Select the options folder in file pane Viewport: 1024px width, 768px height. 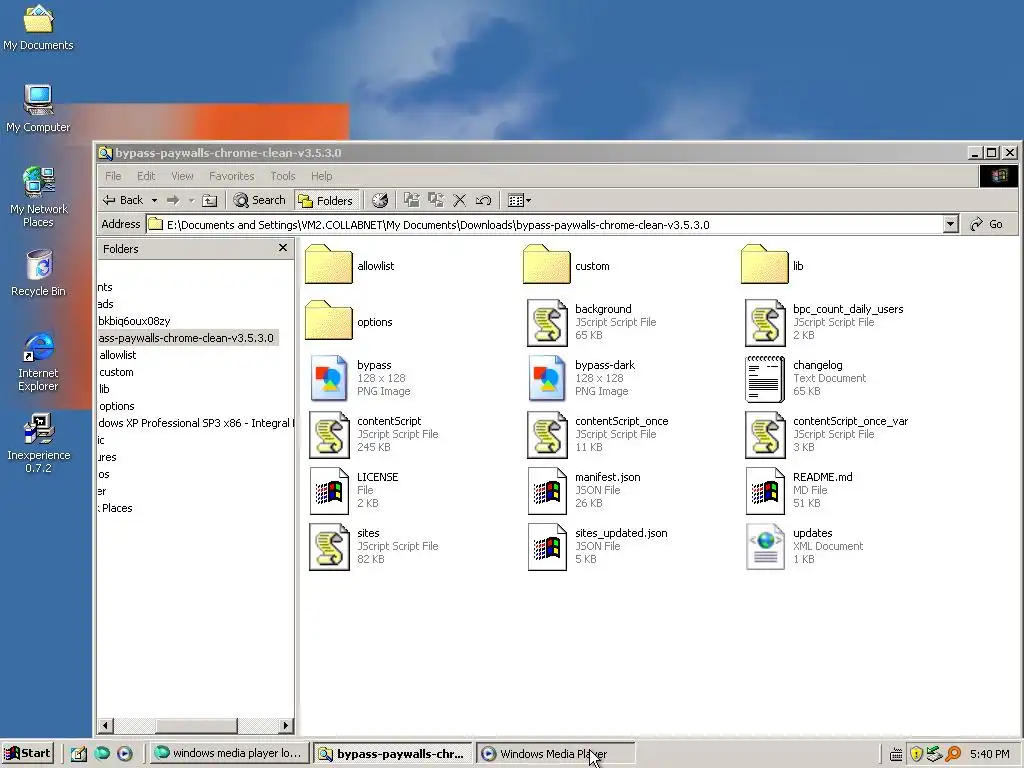tap(328, 321)
